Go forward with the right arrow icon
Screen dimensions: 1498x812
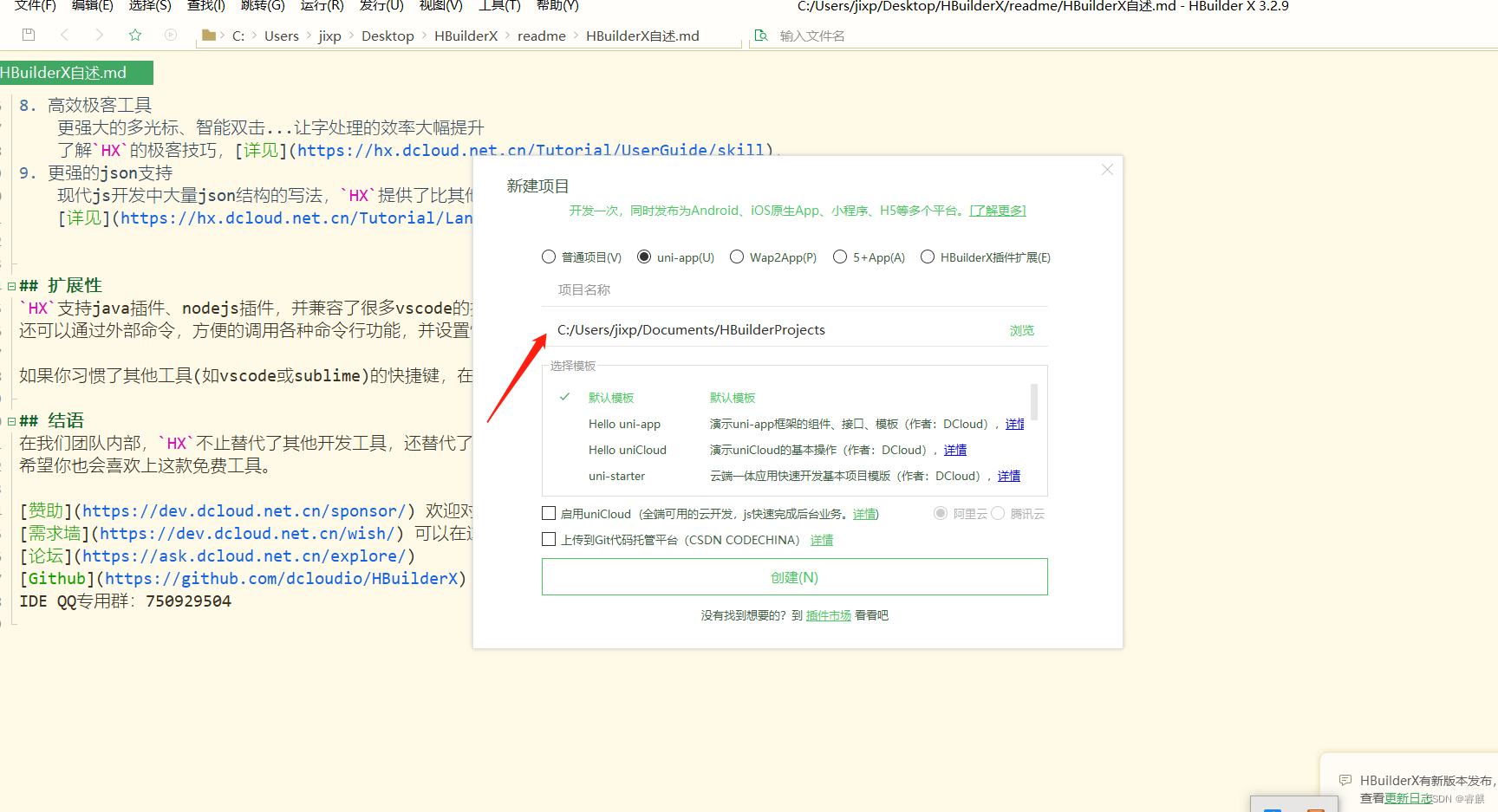(x=99, y=35)
